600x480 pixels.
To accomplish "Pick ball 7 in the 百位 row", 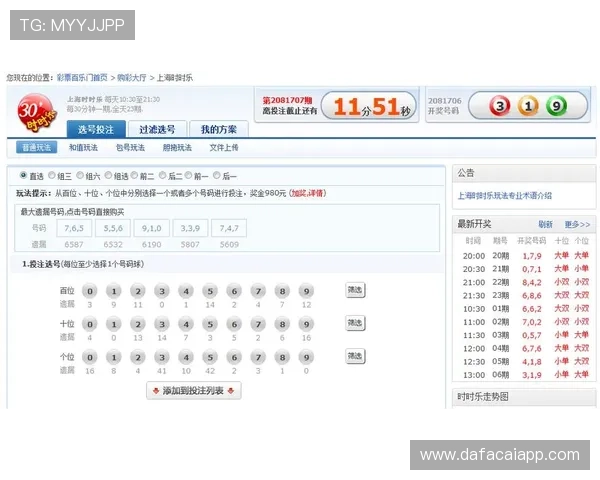I will 258,291.
